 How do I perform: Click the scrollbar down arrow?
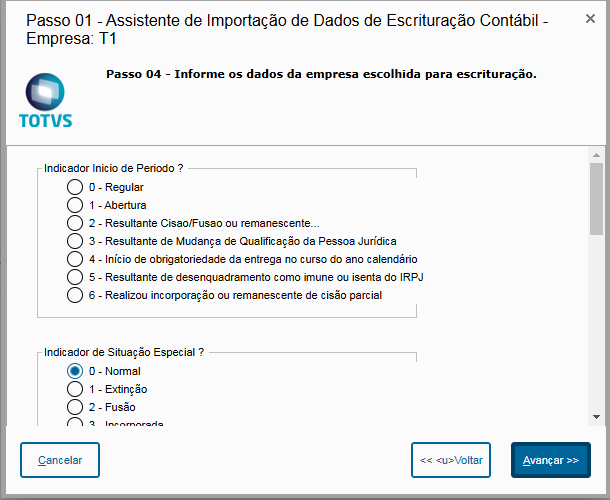(596, 416)
